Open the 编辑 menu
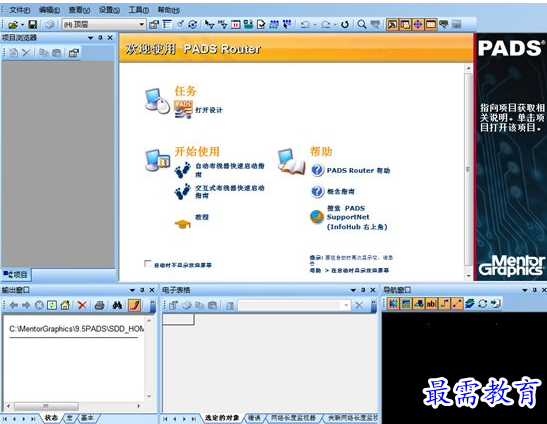547x424 pixels. coord(49,10)
